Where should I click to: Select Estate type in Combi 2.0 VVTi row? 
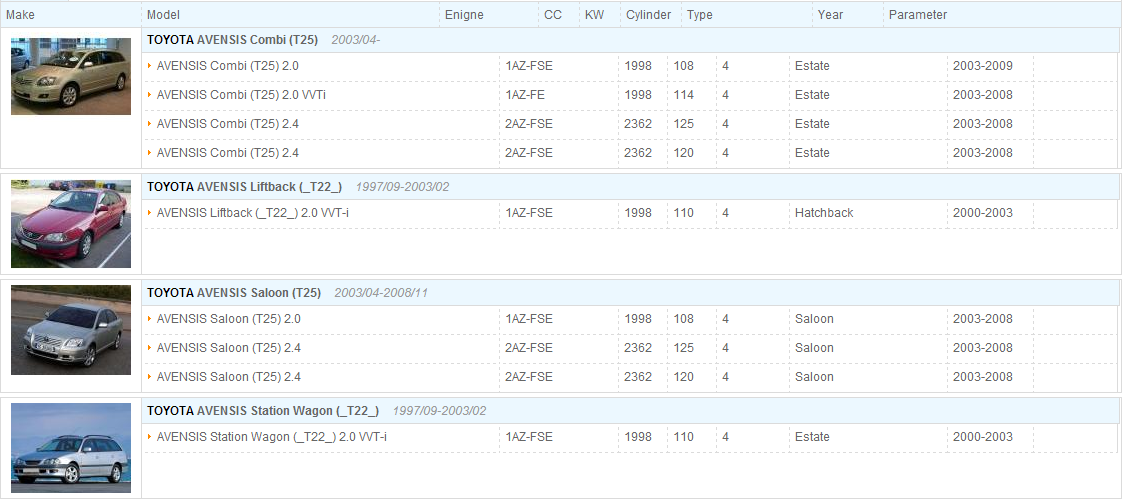[812, 95]
